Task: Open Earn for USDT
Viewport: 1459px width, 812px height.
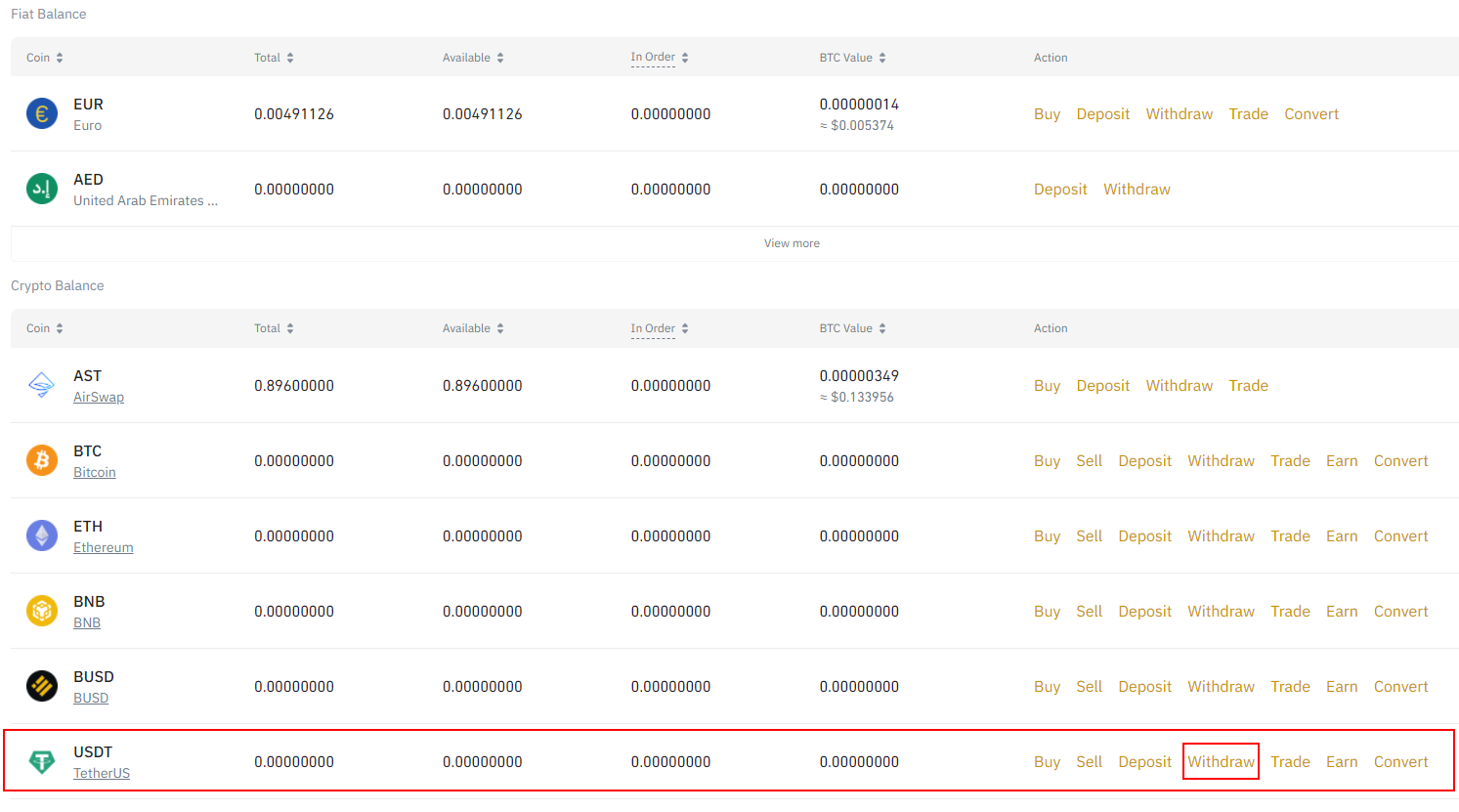Action: tap(1342, 762)
